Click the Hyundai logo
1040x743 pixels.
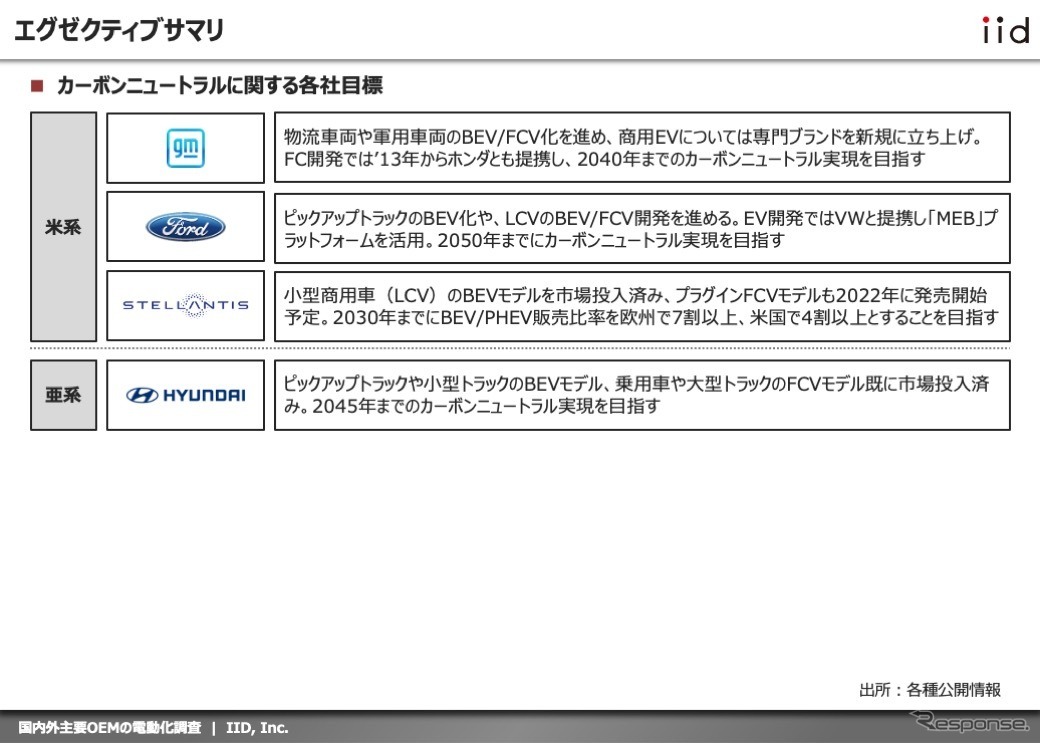click(x=185, y=395)
